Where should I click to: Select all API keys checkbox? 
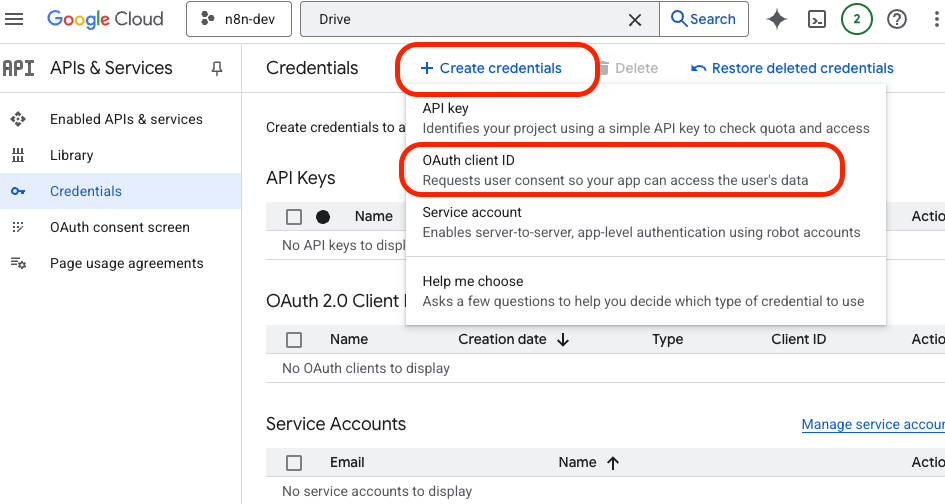point(294,217)
